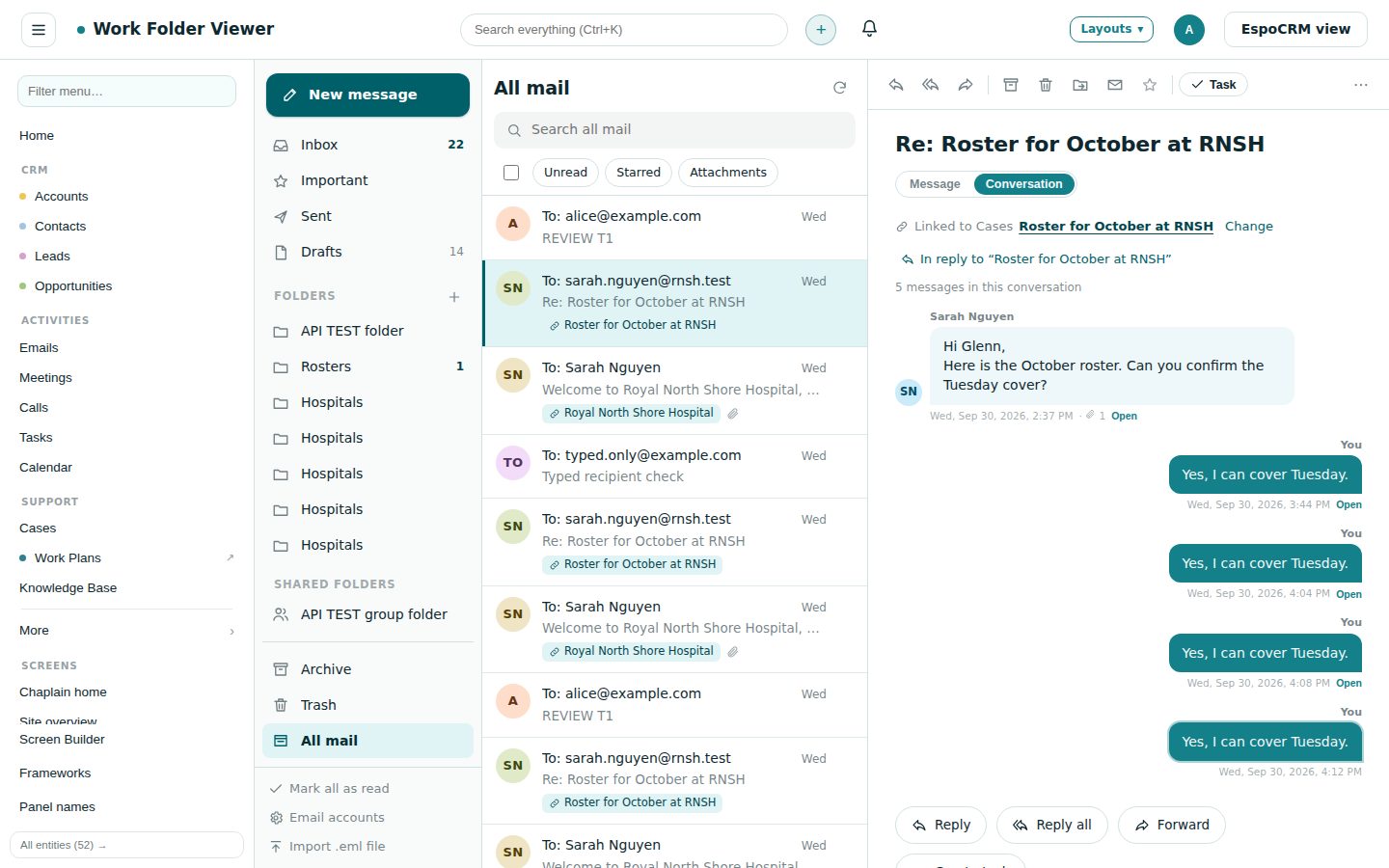1389x868 pixels.
Task: Click the Reply all icon in message toolbar
Action: point(931,85)
